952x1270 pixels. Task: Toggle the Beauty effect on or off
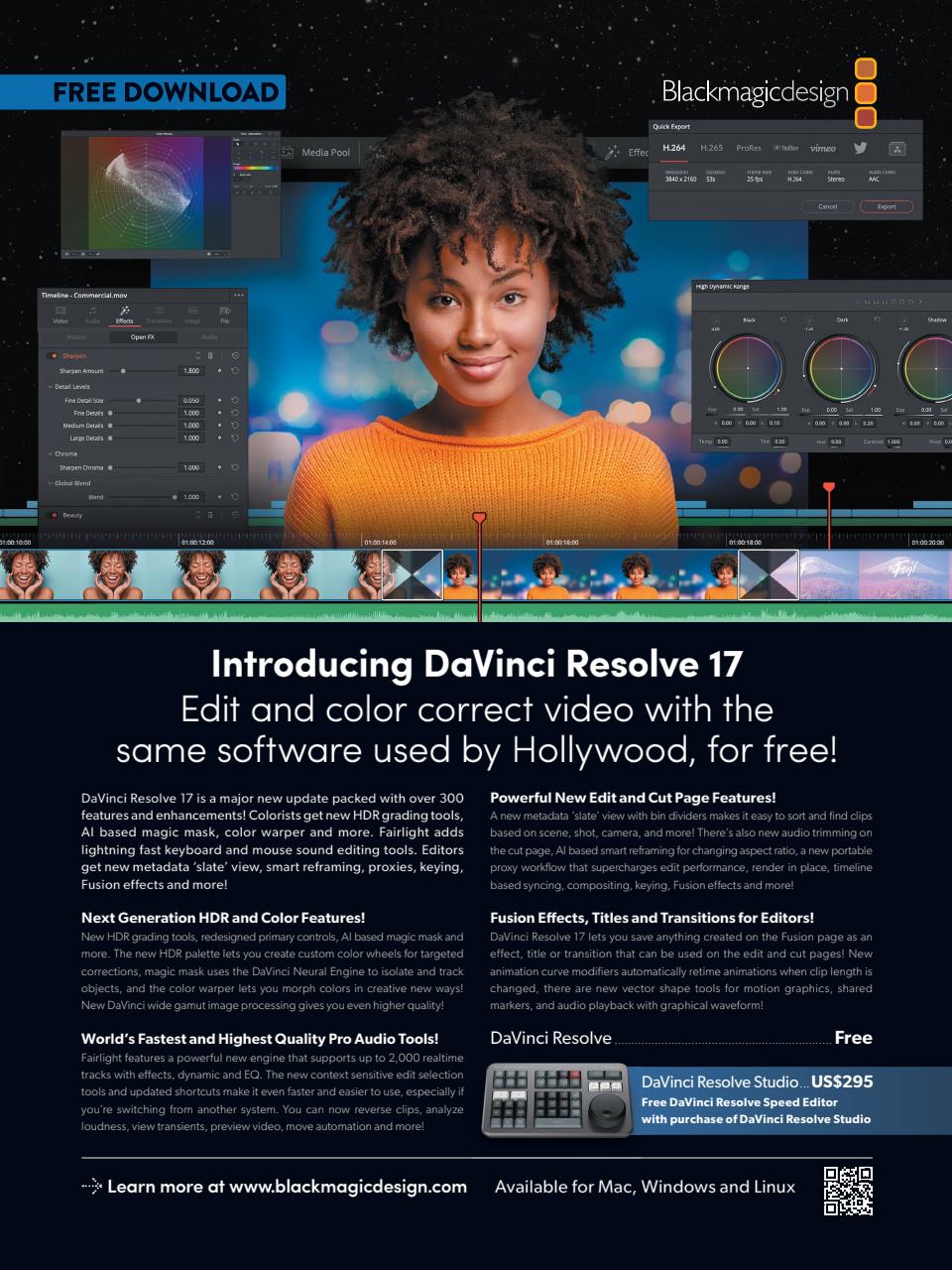[53, 516]
